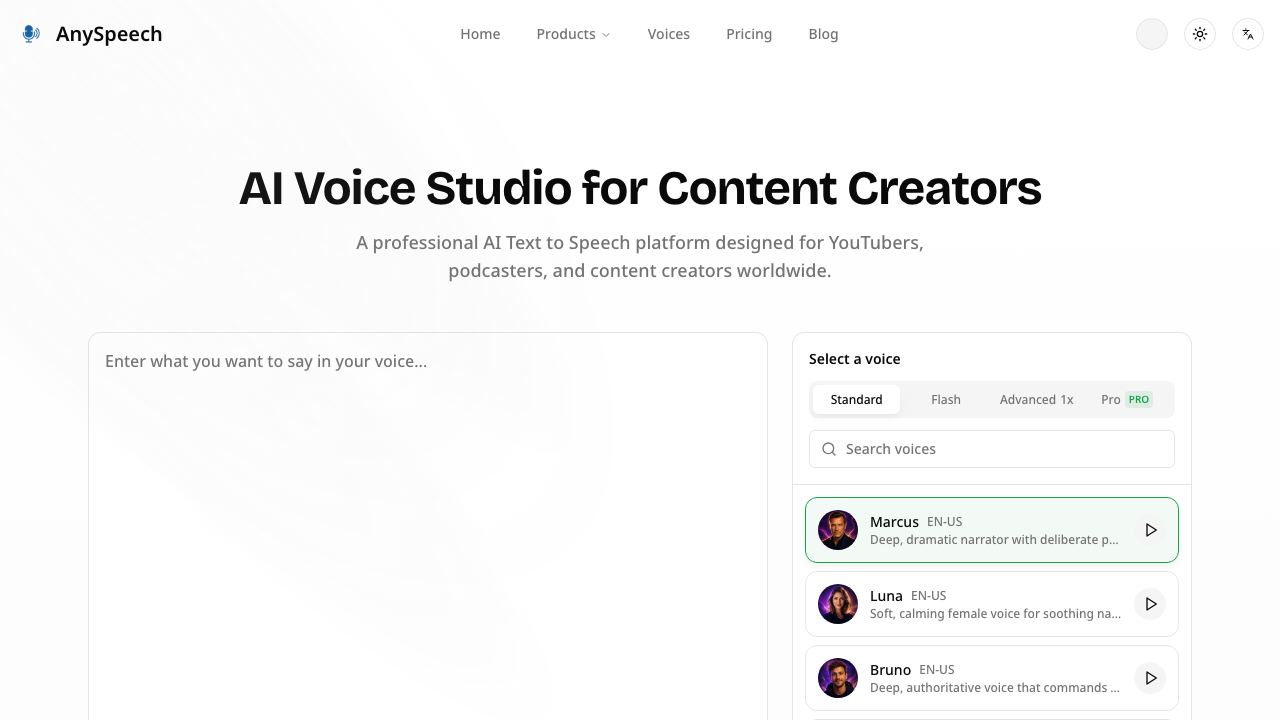The width and height of the screenshot is (1280, 720).
Task: Focus the Search voices input field
Action: coord(992,449)
